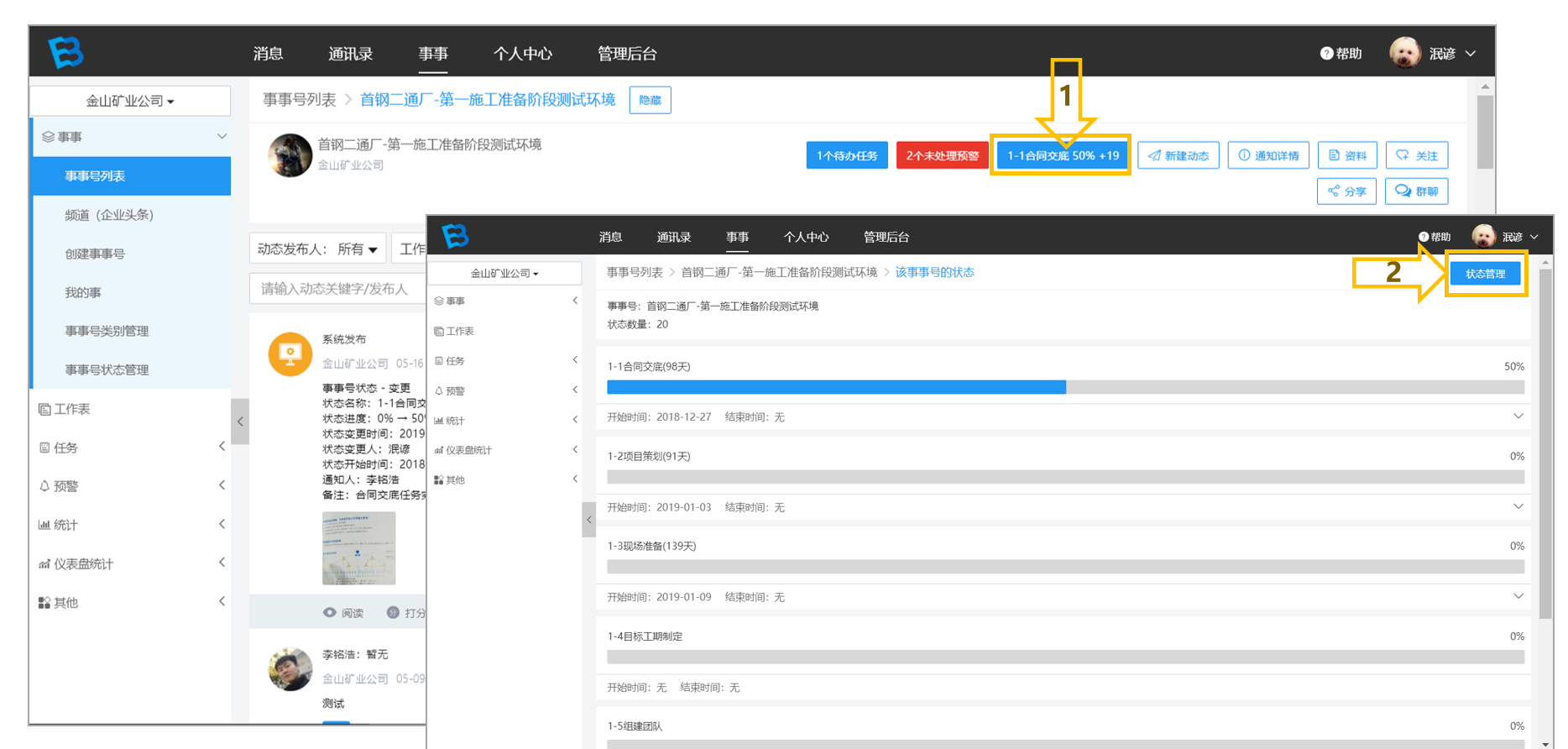
Task: Switch to 通讯录 tab in main header
Action: click(350, 54)
